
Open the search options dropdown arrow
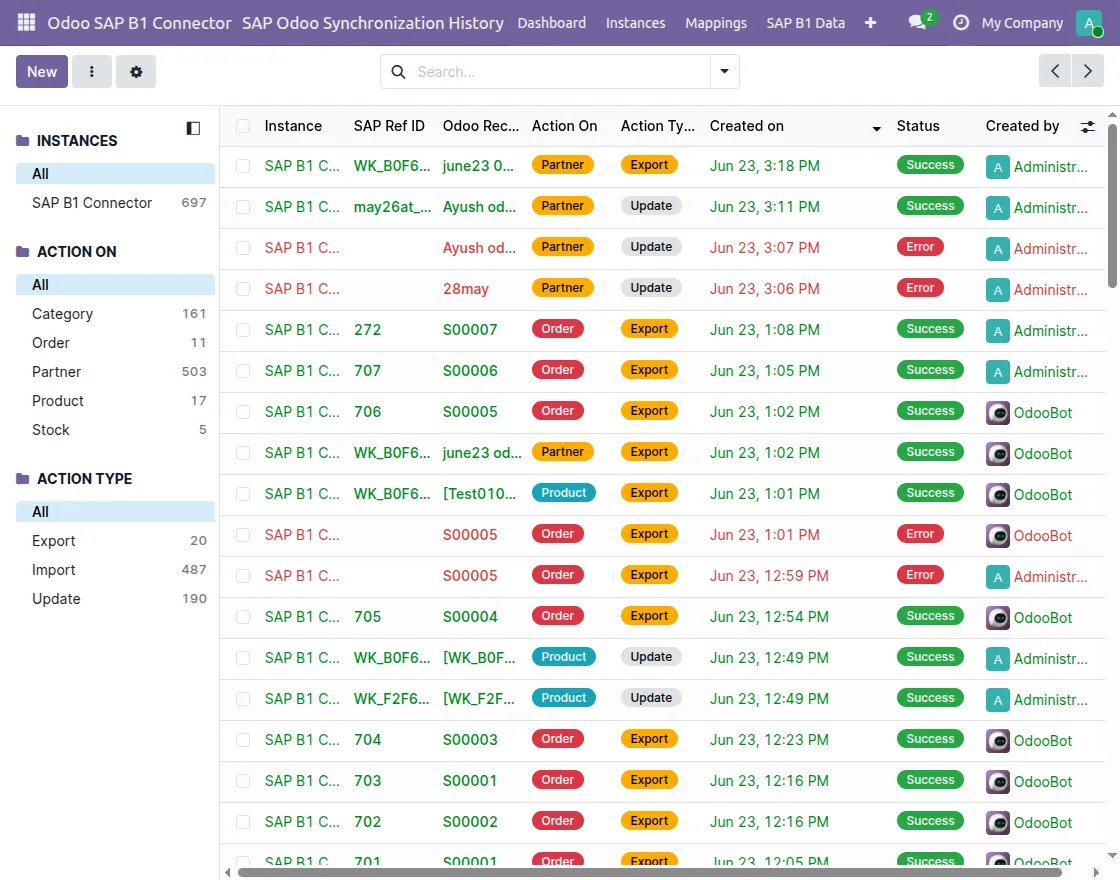coord(724,71)
